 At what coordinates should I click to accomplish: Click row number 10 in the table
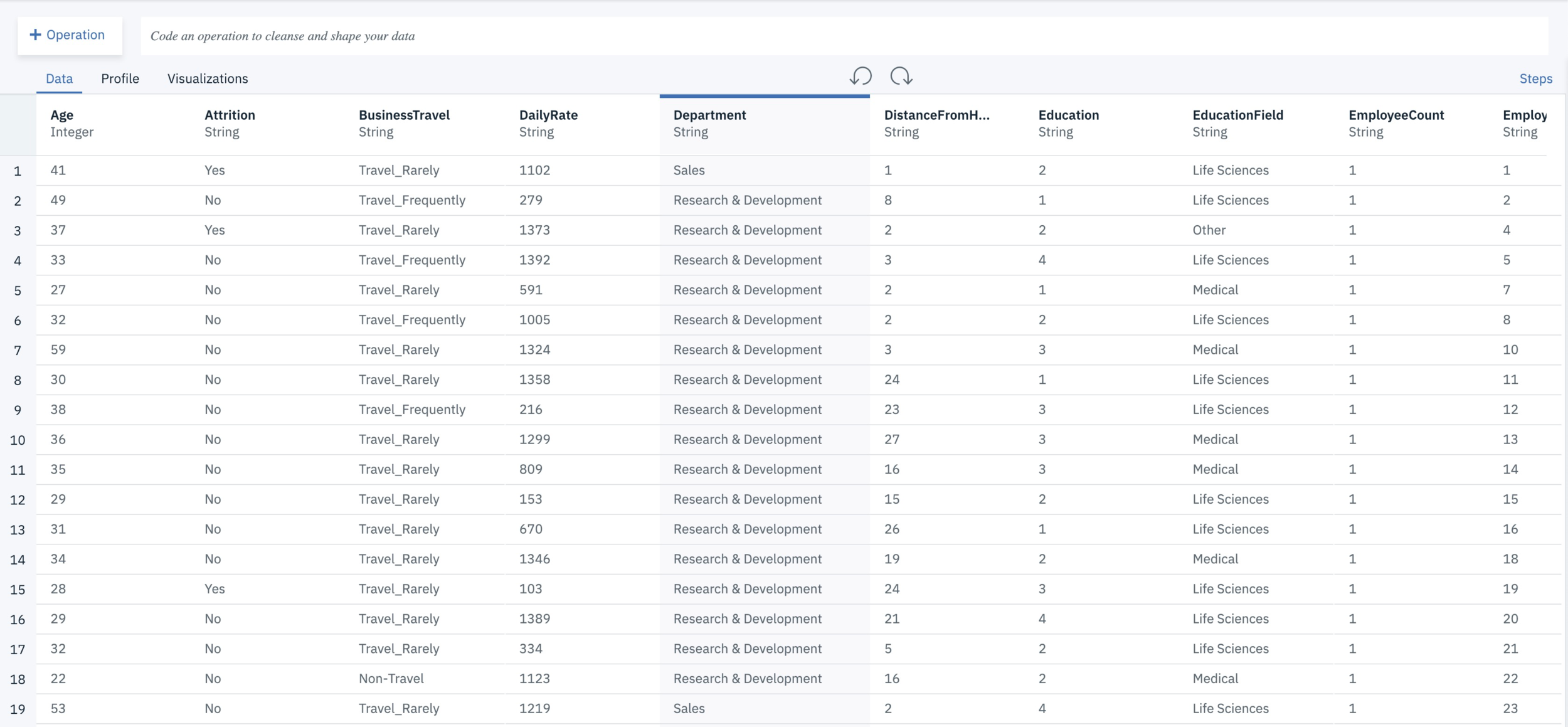18,440
